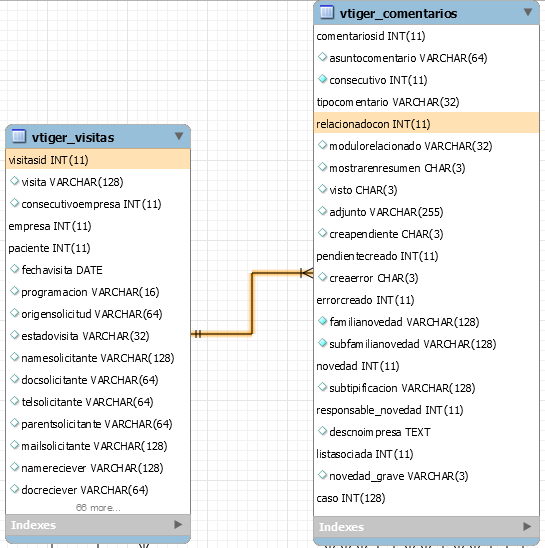Screen dimensions: 545x548
Task: Click diamond icon next to novedad_grave
Action: coord(322,475)
